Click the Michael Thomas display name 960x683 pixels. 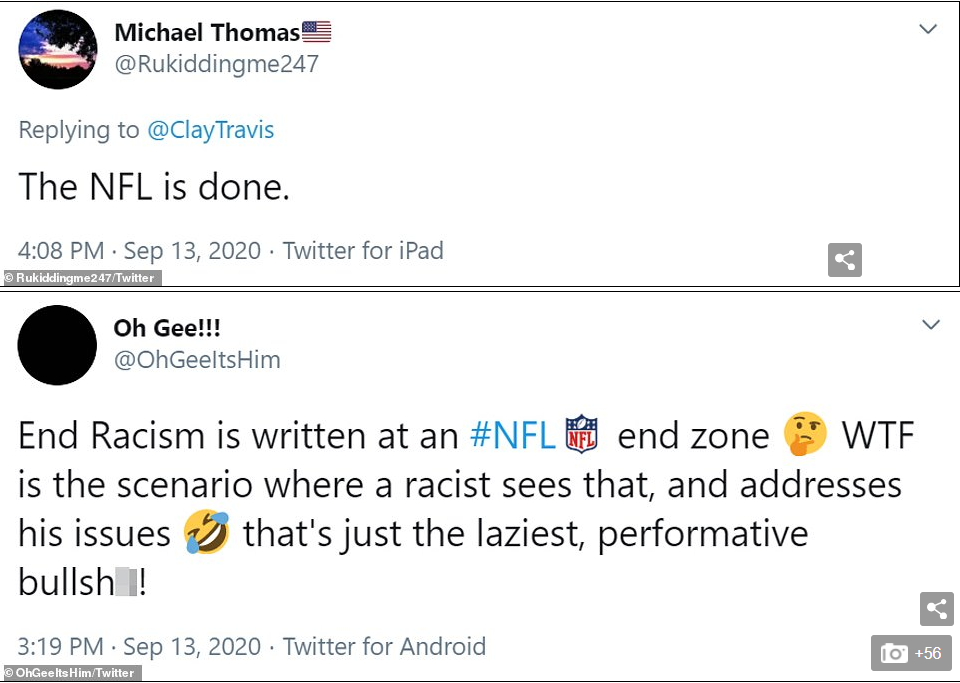tap(207, 32)
